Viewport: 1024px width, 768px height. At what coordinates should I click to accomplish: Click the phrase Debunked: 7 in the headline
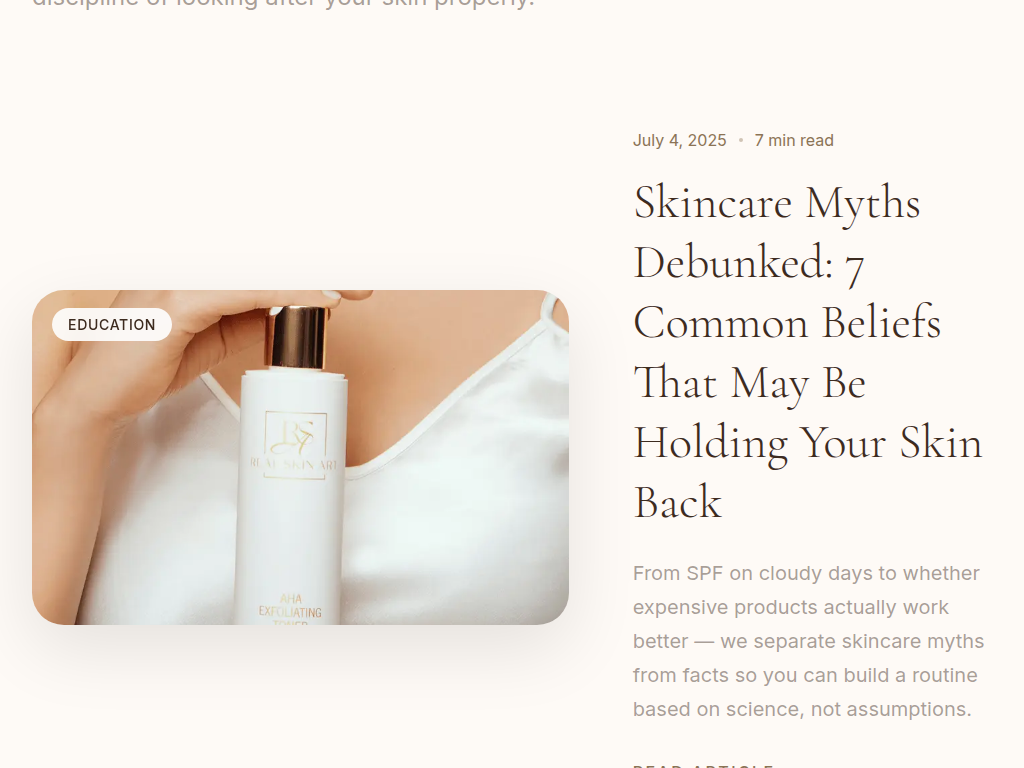pyautogui.click(x=749, y=263)
